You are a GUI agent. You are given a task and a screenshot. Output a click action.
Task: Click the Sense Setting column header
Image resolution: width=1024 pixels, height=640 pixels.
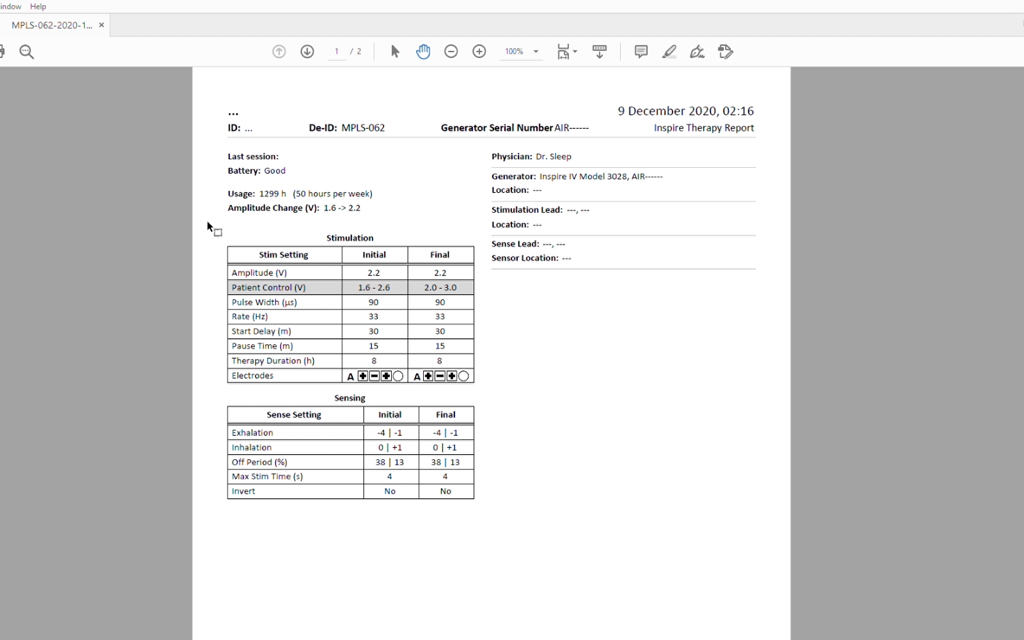tap(294, 415)
